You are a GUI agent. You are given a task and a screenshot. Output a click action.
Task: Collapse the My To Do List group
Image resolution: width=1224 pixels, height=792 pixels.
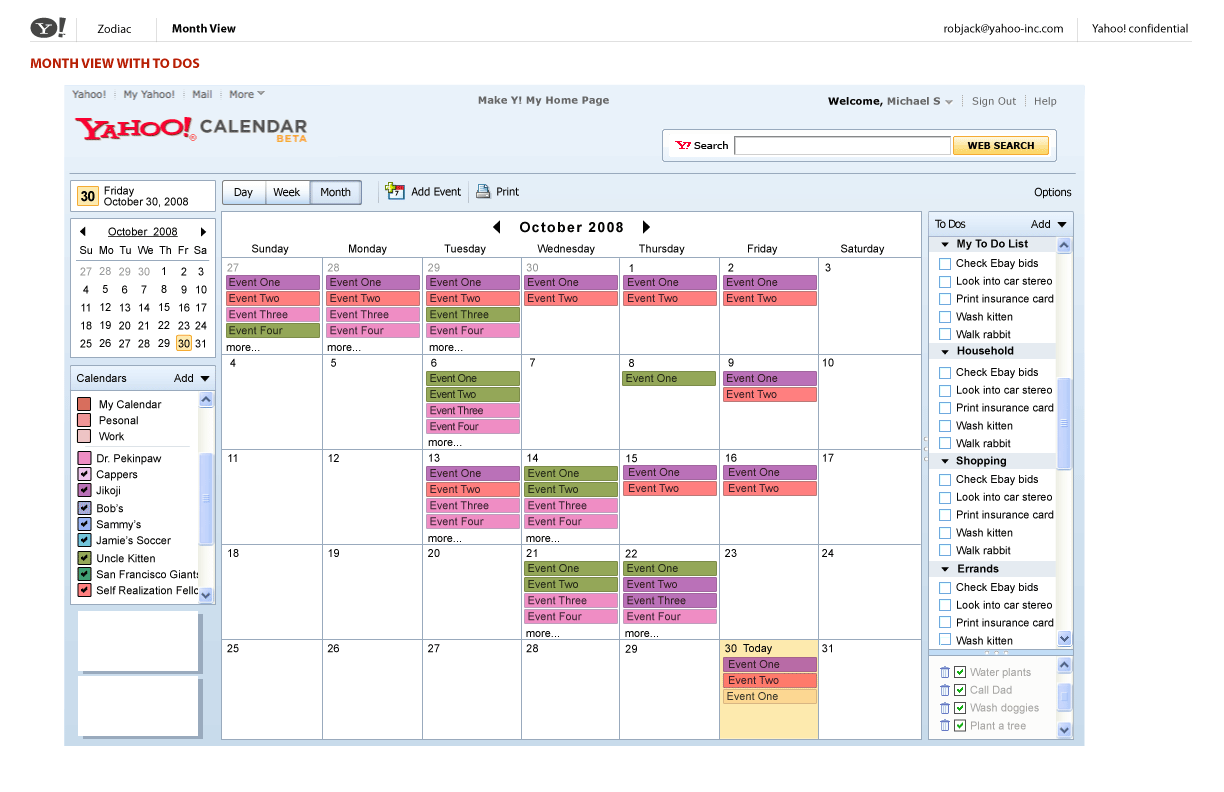[x=945, y=244]
